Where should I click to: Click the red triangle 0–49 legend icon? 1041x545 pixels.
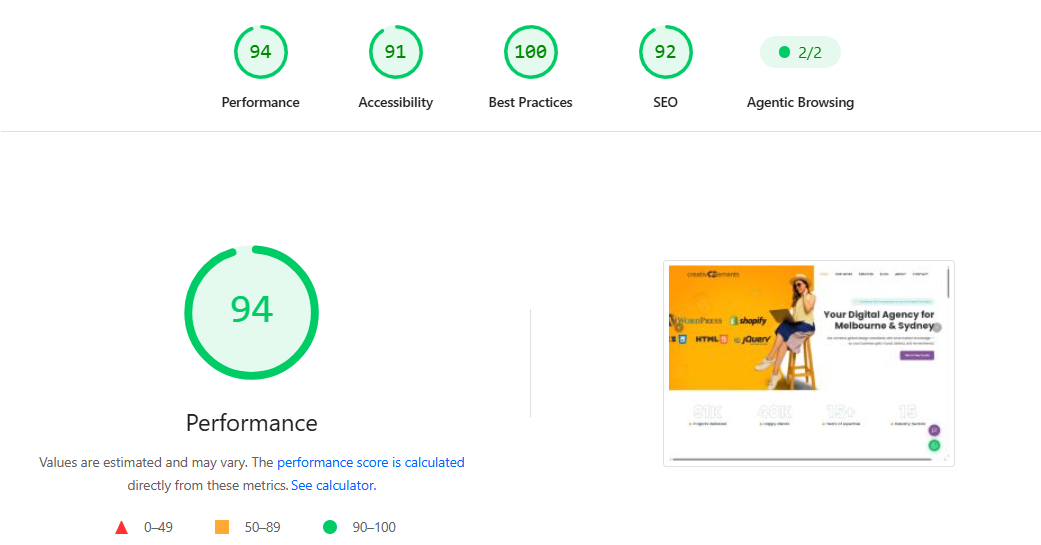pos(121,527)
